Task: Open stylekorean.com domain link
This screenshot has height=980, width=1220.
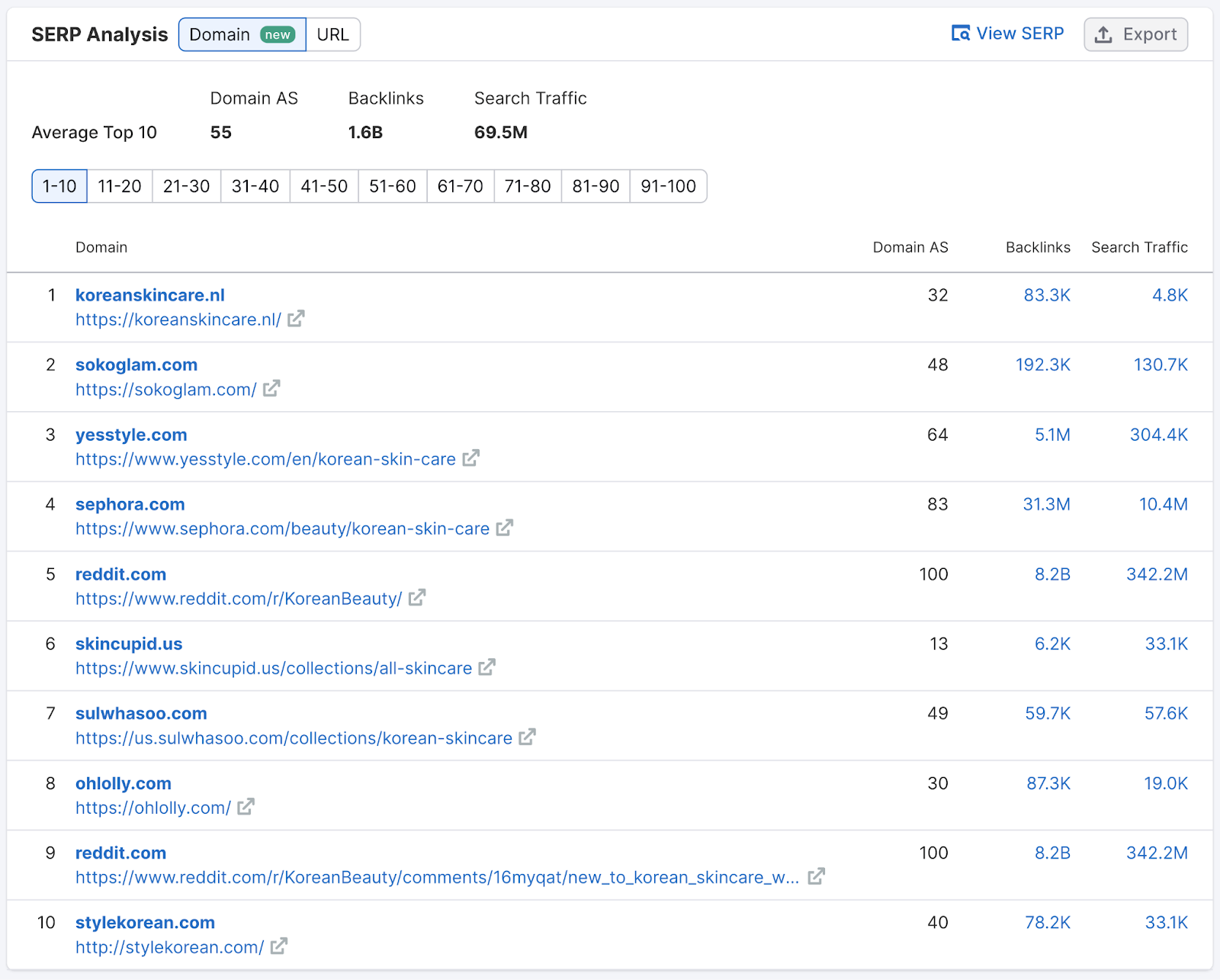Action: [x=145, y=922]
